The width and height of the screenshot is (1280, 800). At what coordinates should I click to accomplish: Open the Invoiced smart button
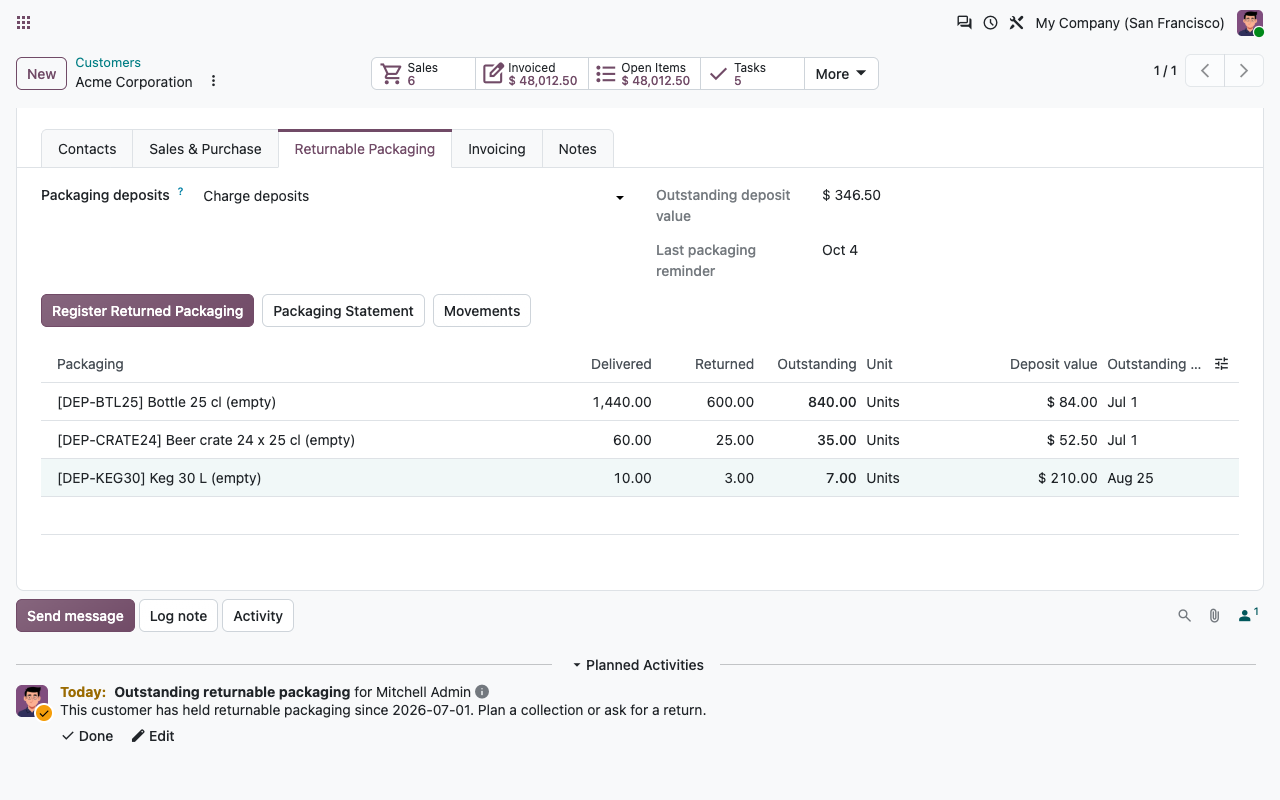(532, 74)
